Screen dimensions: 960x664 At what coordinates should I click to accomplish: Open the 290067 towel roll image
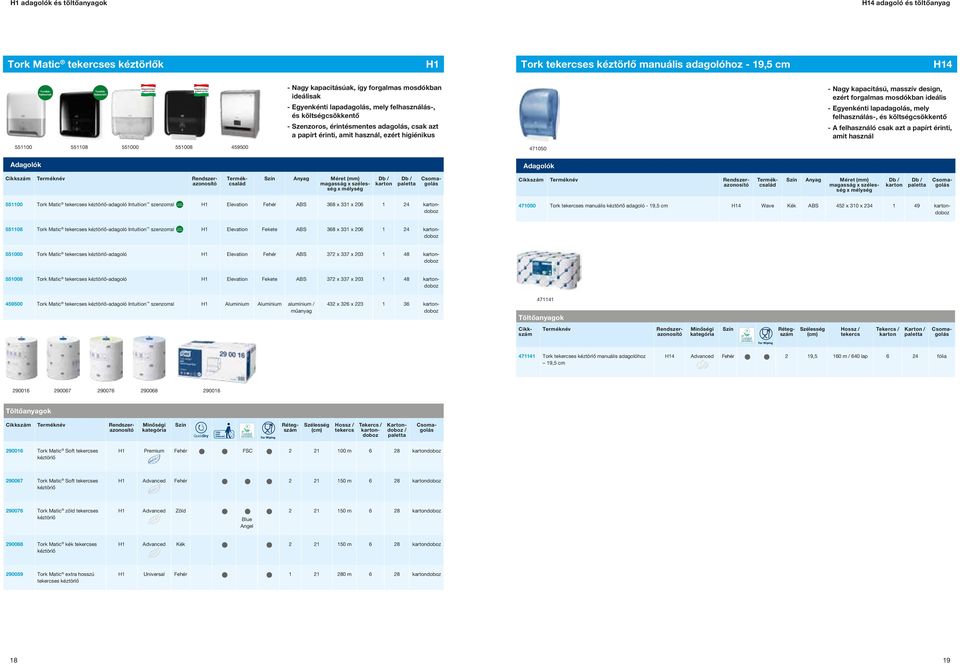[63, 359]
